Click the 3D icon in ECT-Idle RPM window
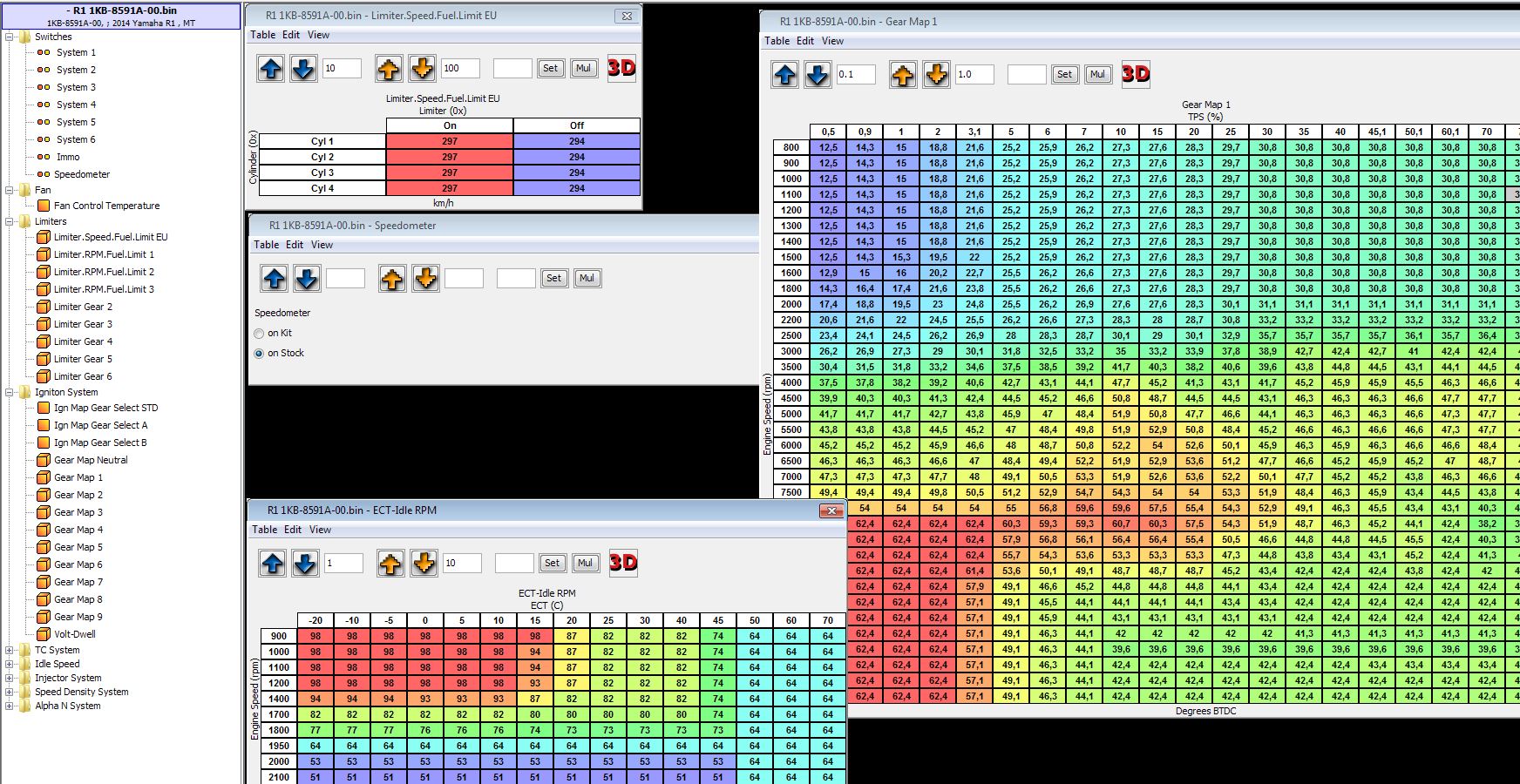This screenshot has height=784, width=1520. click(x=623, y=563)
